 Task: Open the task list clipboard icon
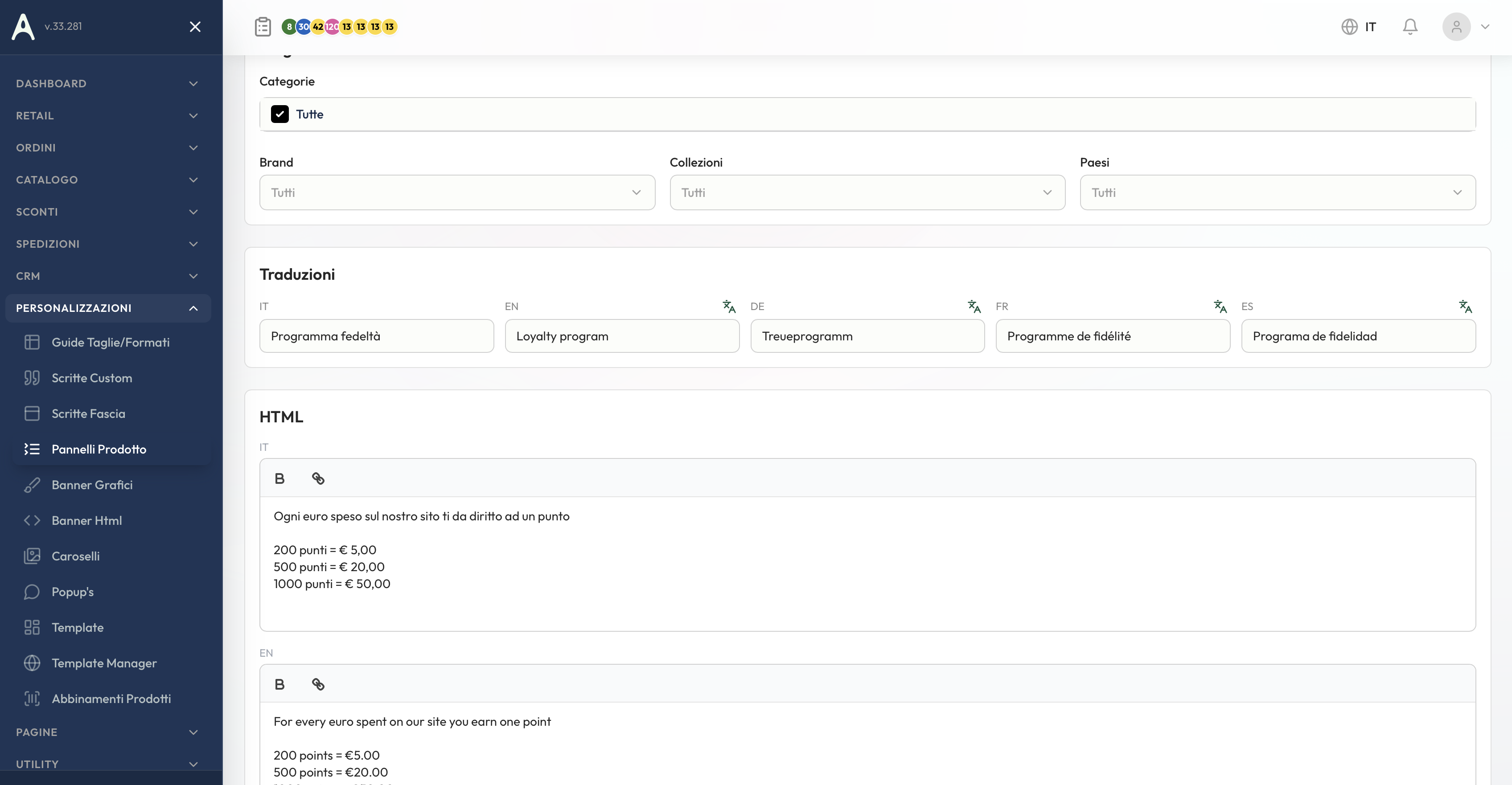[263, 27]
